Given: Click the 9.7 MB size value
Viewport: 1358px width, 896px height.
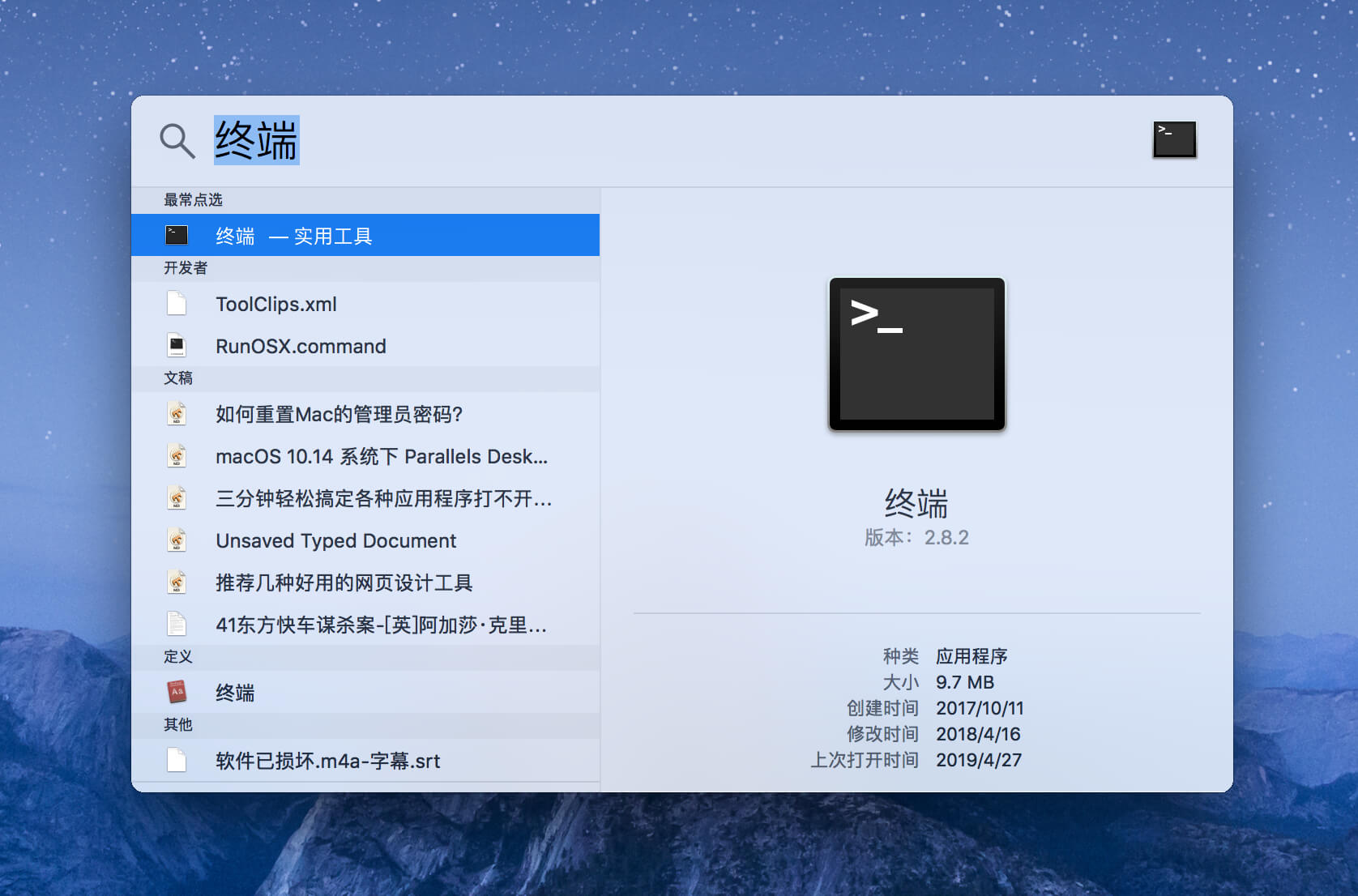Looking at the screenshot, I should [965, 682].
